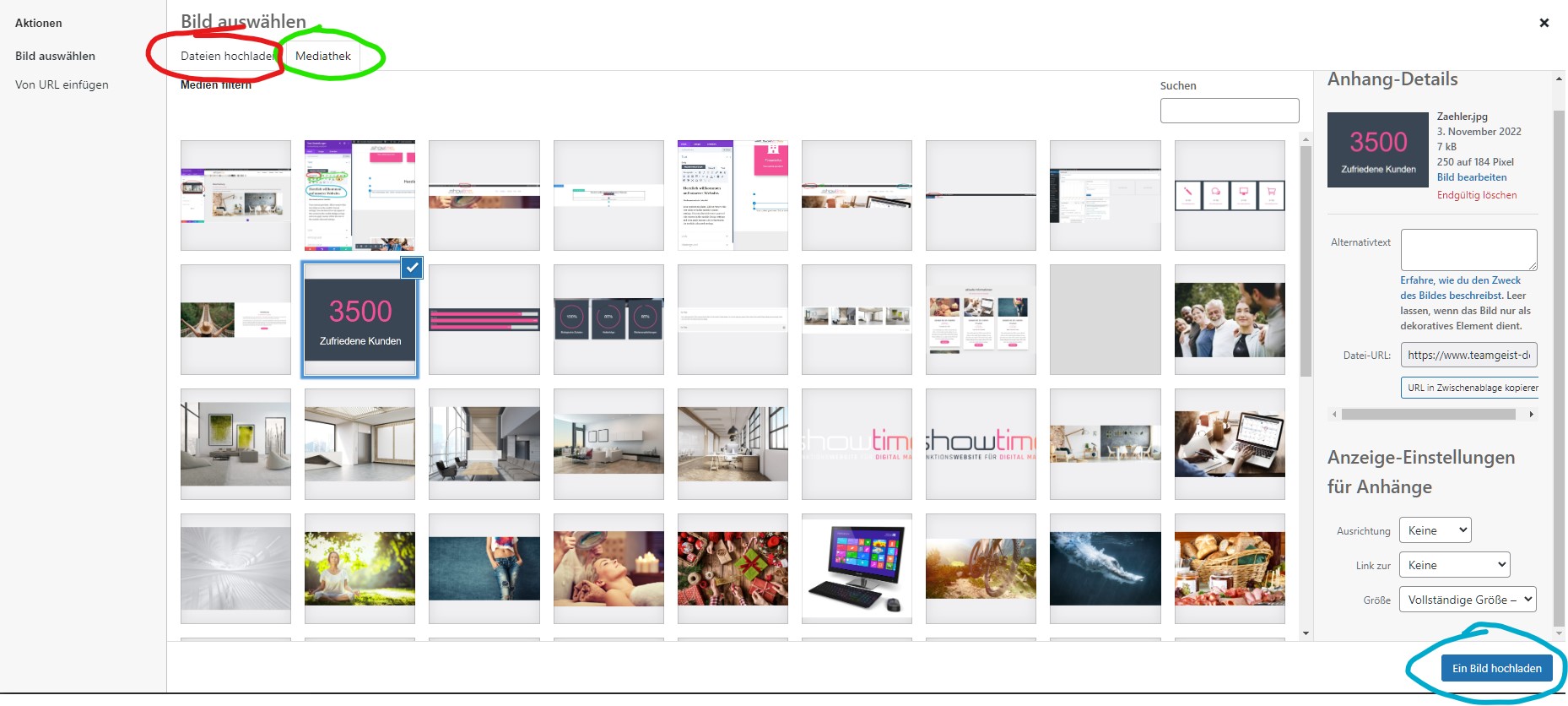Click Bild bearbeiten link
Image resolution: width=1568 pixels, height=706 pixels.
coord(1472,177)
